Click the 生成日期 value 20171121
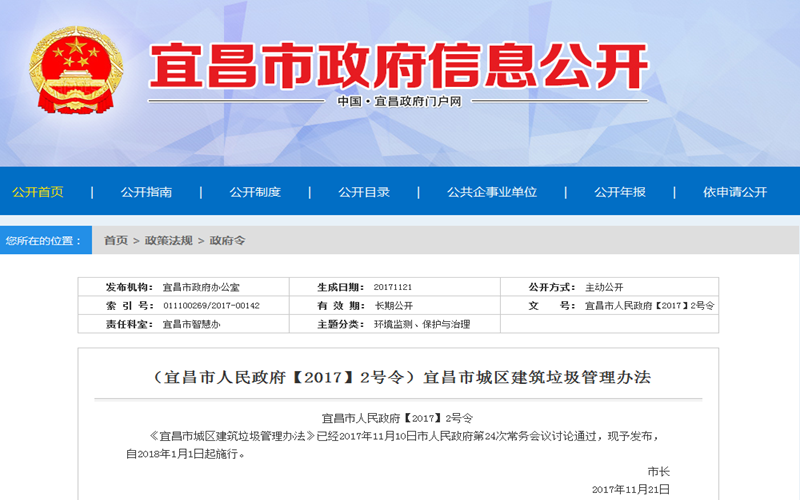Image resolution: width=800 pixels, height=500 pixels. 392,287
